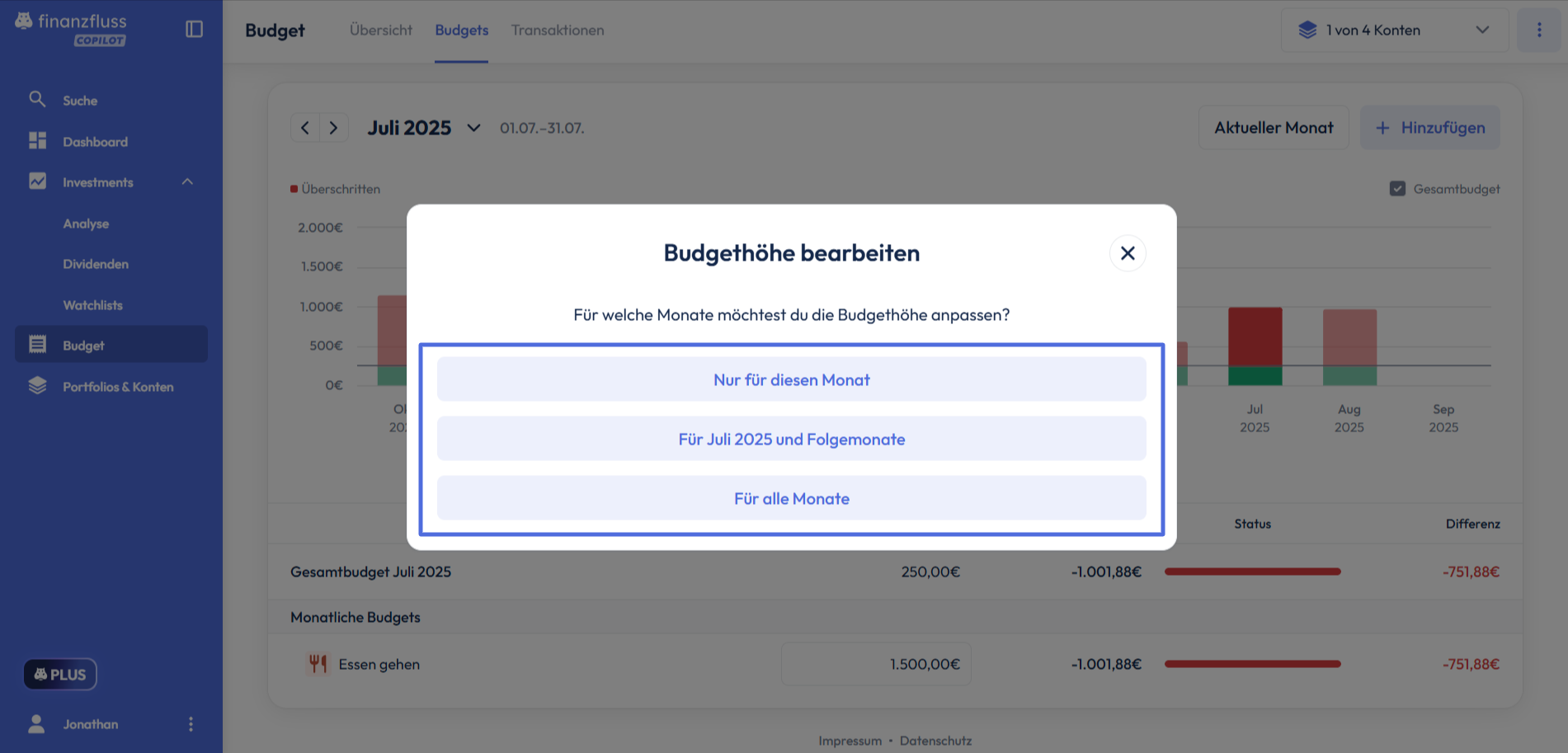Go to previous month arrow
The image size is (1568, 753).
pos(305,128)
